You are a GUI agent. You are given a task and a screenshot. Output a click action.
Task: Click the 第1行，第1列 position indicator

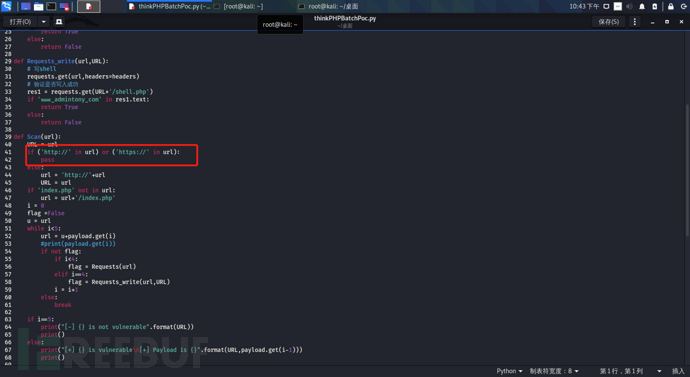point(621,371)
